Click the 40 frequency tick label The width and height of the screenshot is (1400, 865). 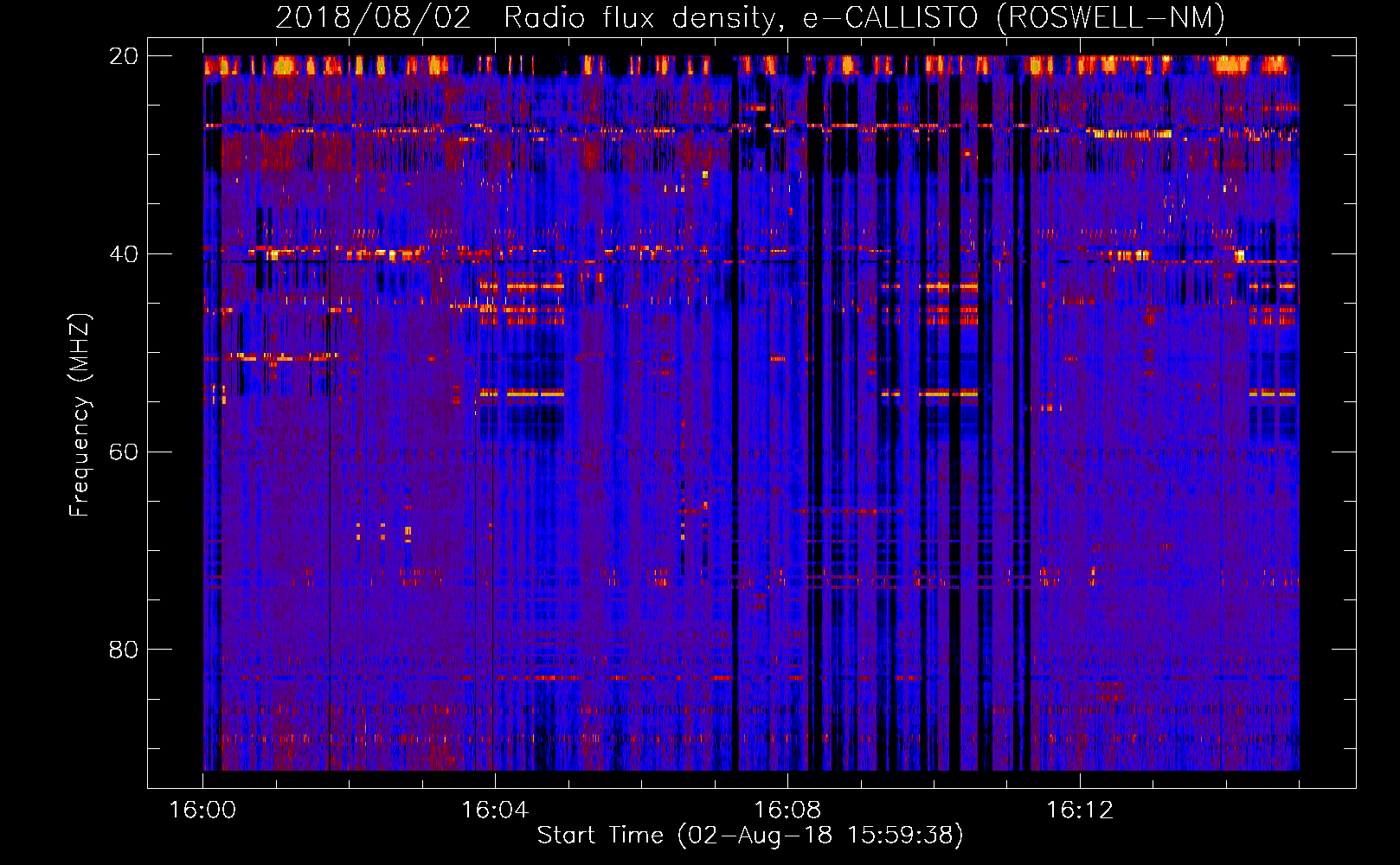(x=124, y=254)
